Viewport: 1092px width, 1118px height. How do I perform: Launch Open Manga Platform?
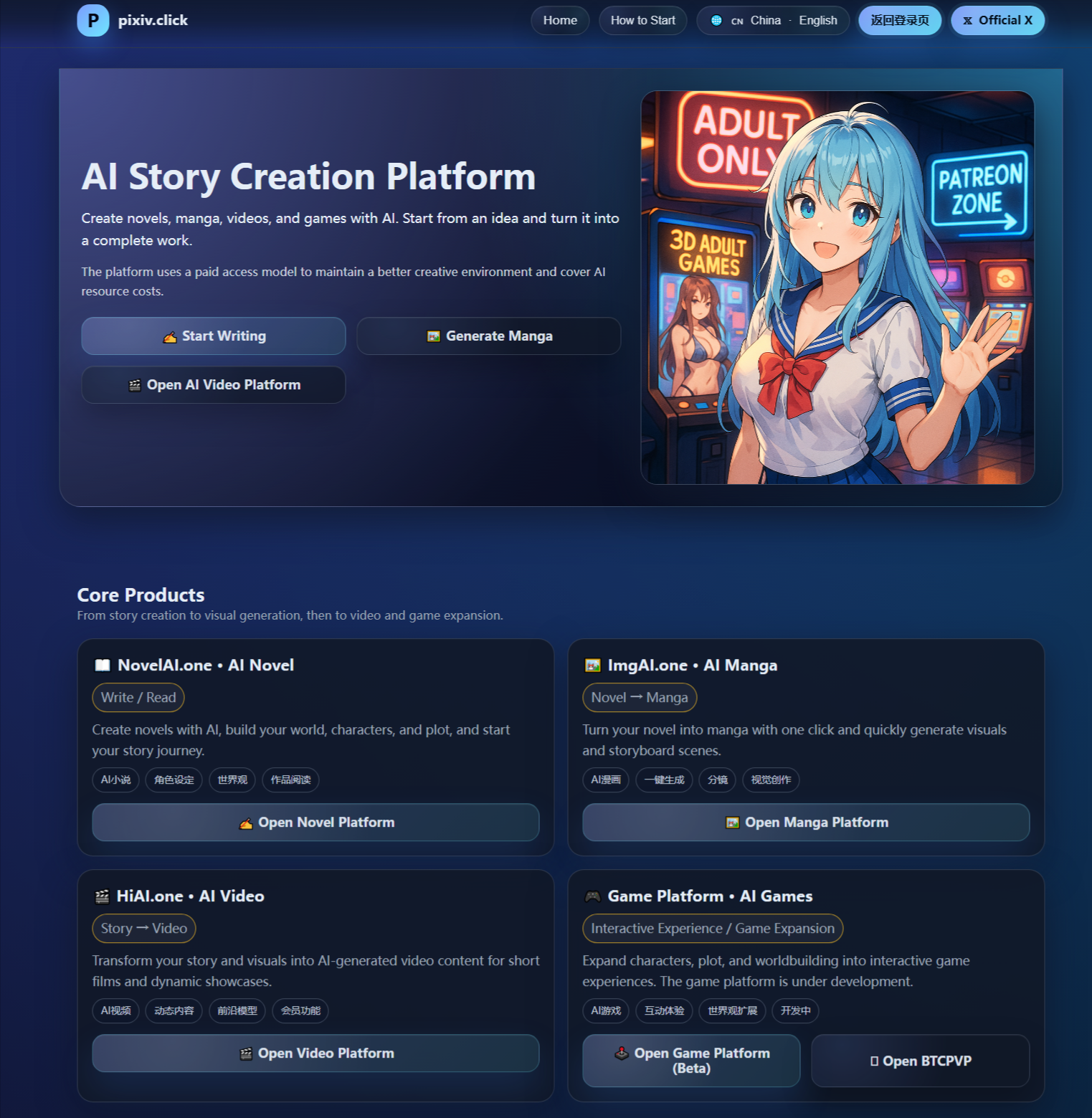click(806, 823)
